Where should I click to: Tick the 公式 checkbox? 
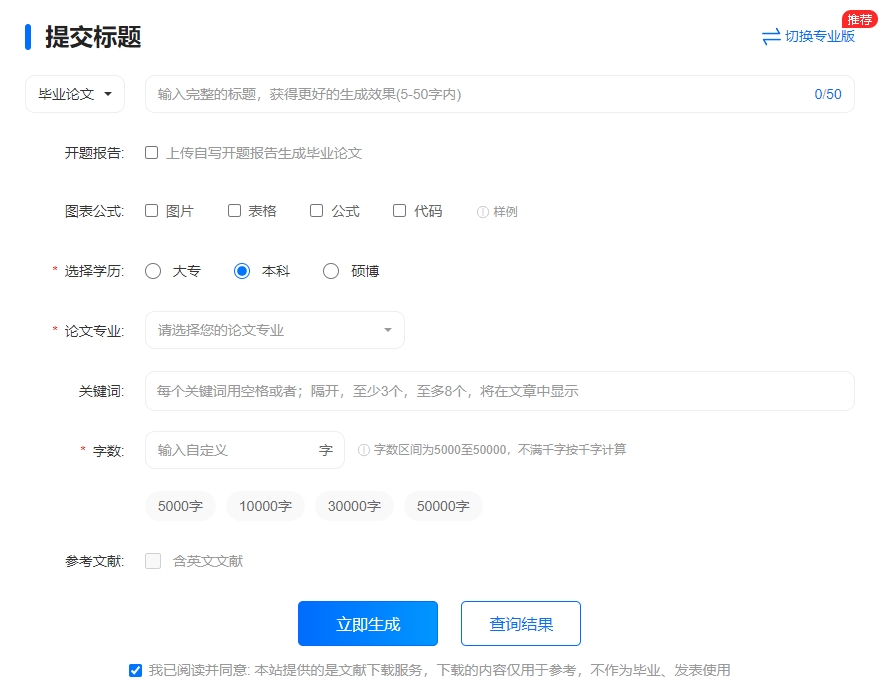(x=317, y=211)
